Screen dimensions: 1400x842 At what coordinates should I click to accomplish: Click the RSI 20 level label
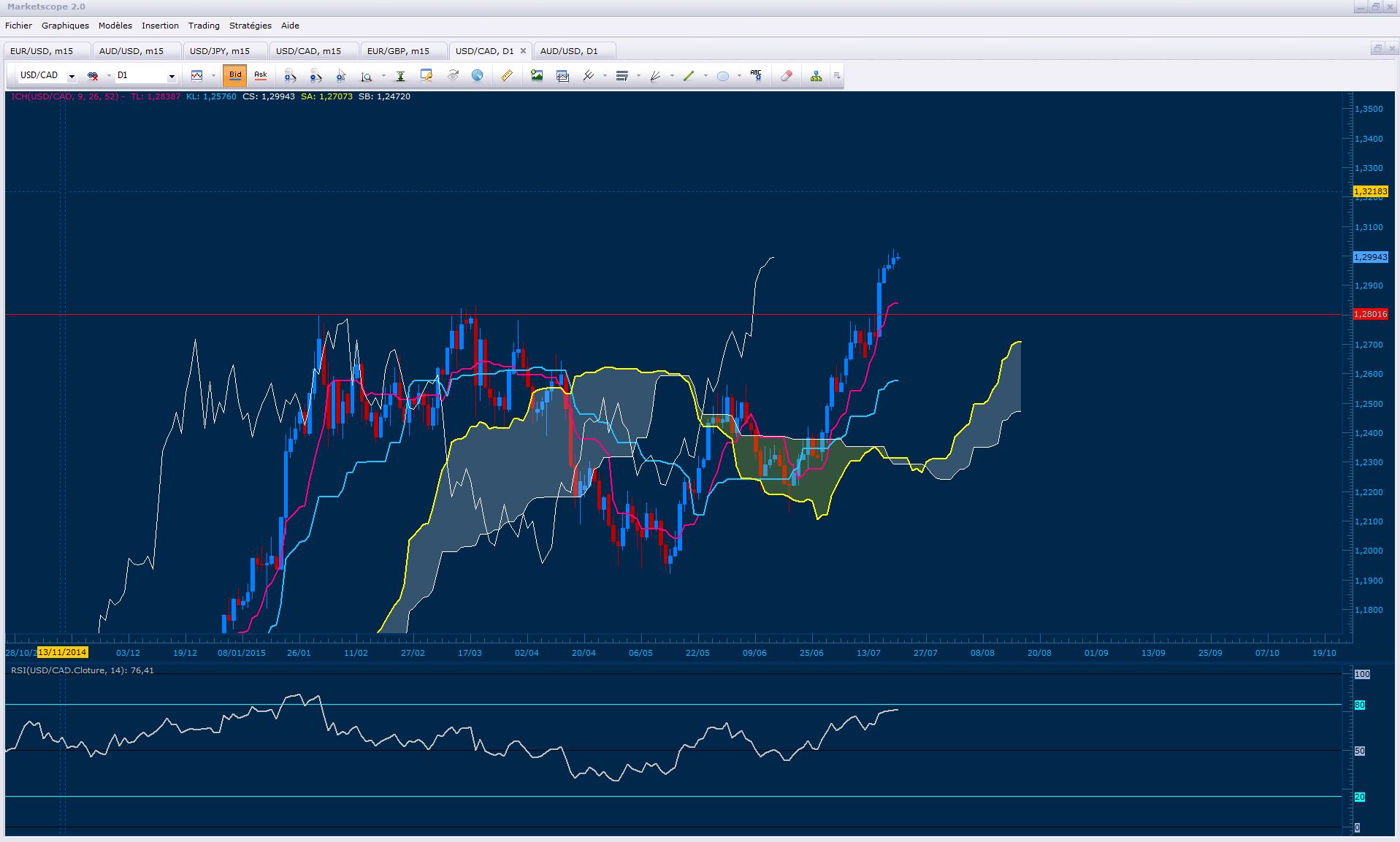coord(1360,797)
